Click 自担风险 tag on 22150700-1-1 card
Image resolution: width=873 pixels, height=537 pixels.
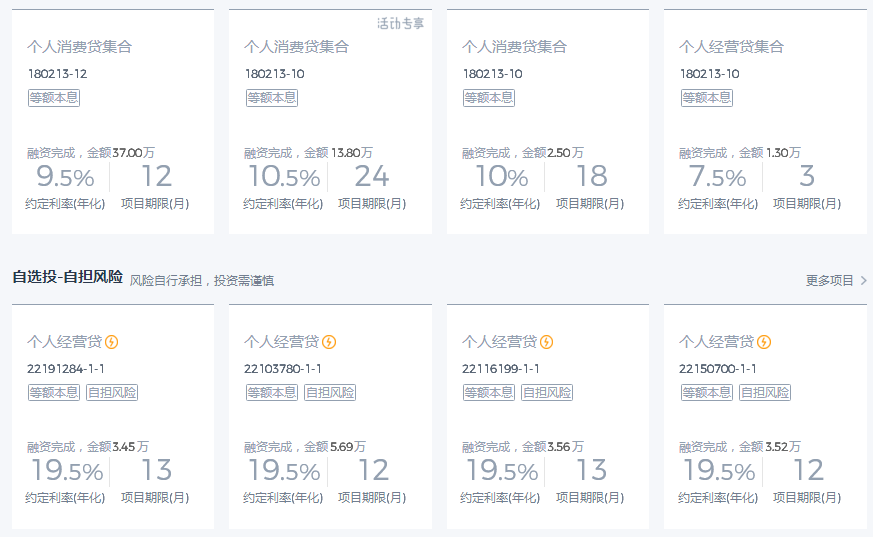764,393
